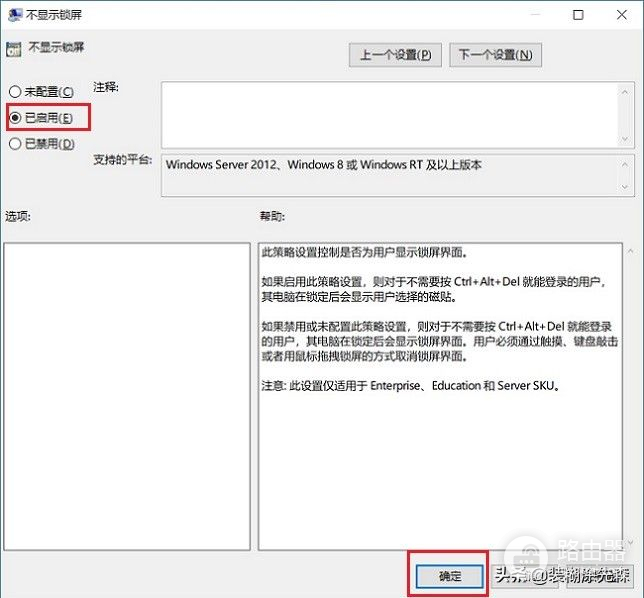Minimize the 不显示锁屏 dialog window
This screenshot has width=644, height=598.
point(534,15)
